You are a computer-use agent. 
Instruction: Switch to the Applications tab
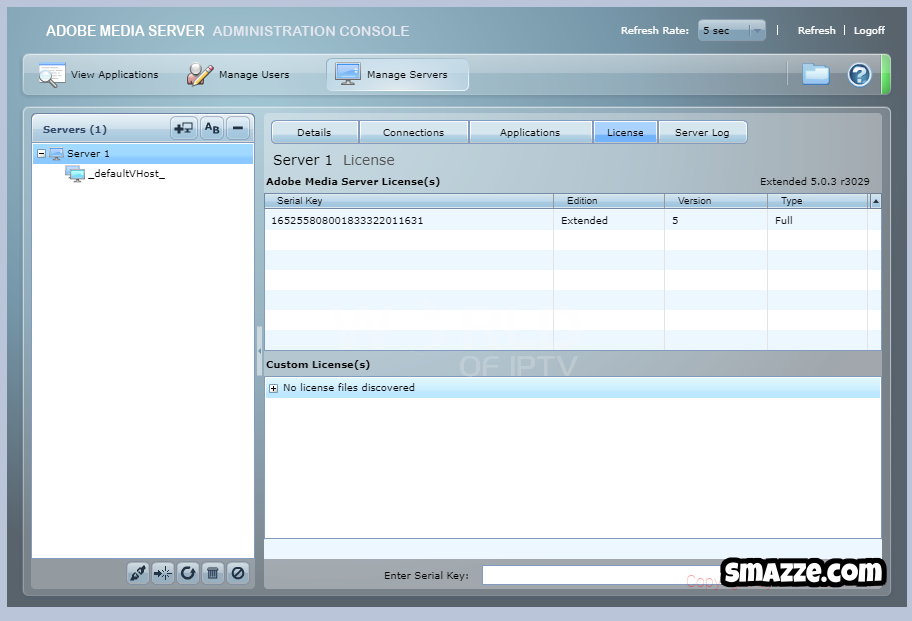pos(530,132)
